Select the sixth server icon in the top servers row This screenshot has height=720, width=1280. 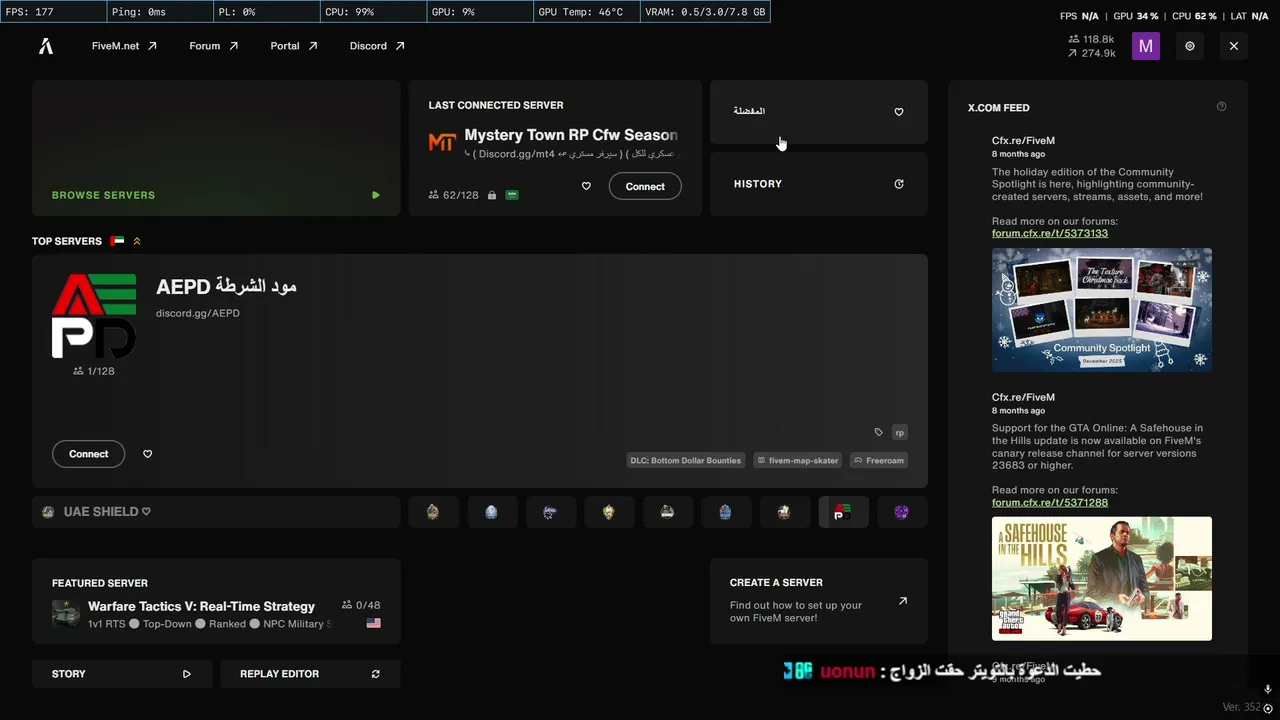click(x=726, y=512)
